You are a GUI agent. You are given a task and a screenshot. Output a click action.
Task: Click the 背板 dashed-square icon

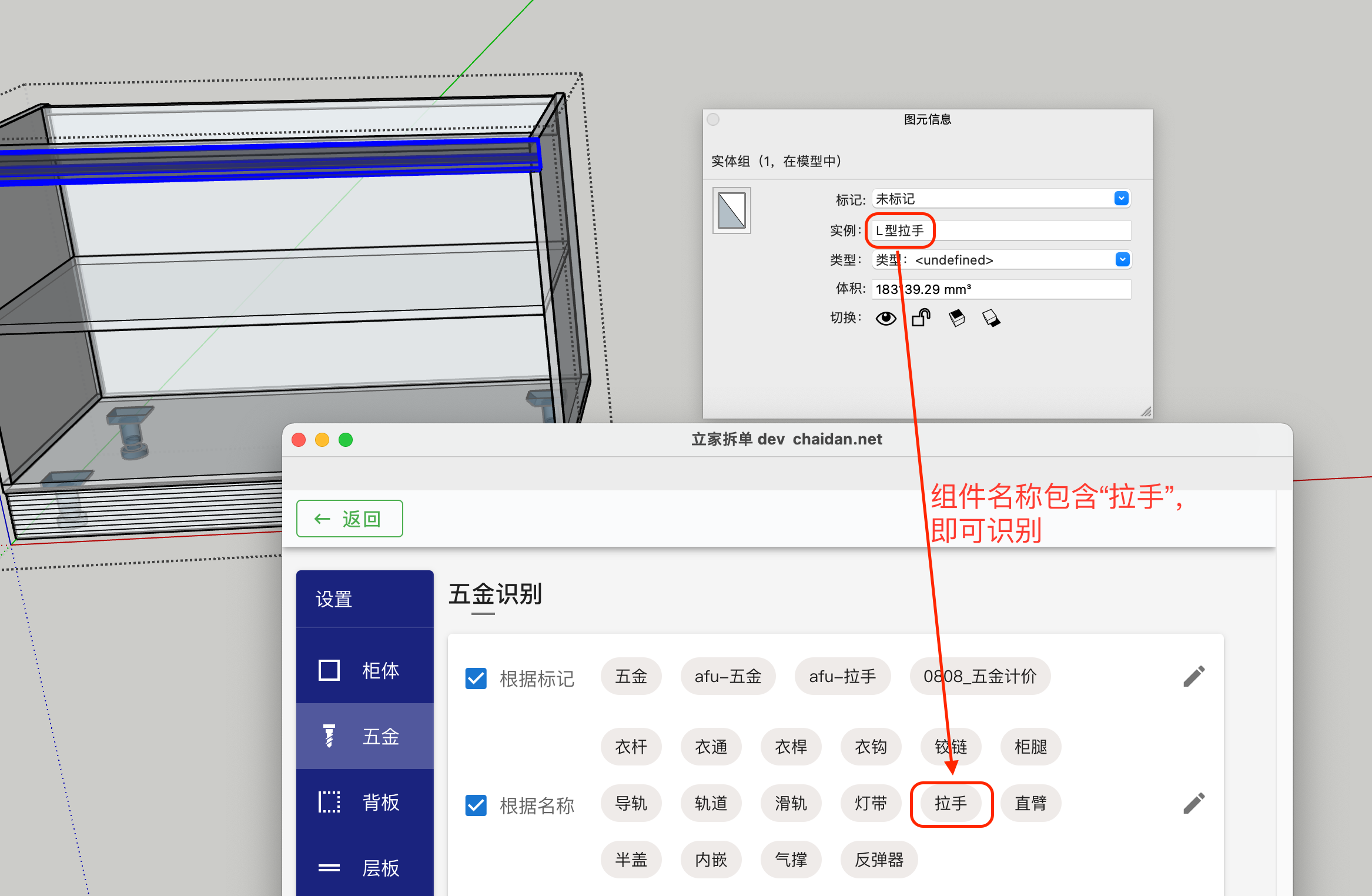(329, 802)
